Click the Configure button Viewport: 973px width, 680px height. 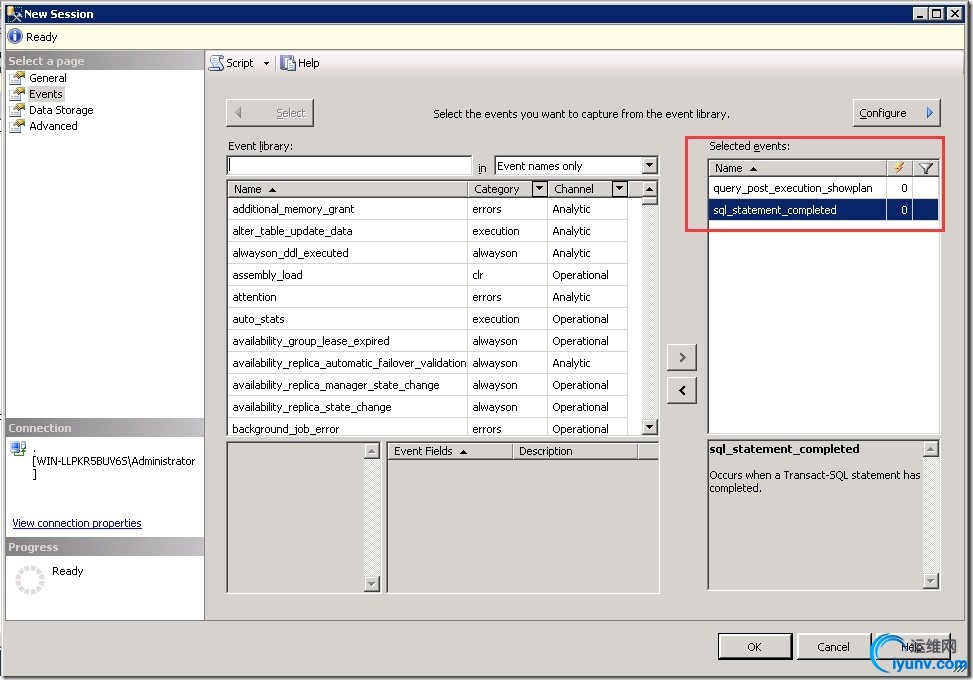click(896, 113)
